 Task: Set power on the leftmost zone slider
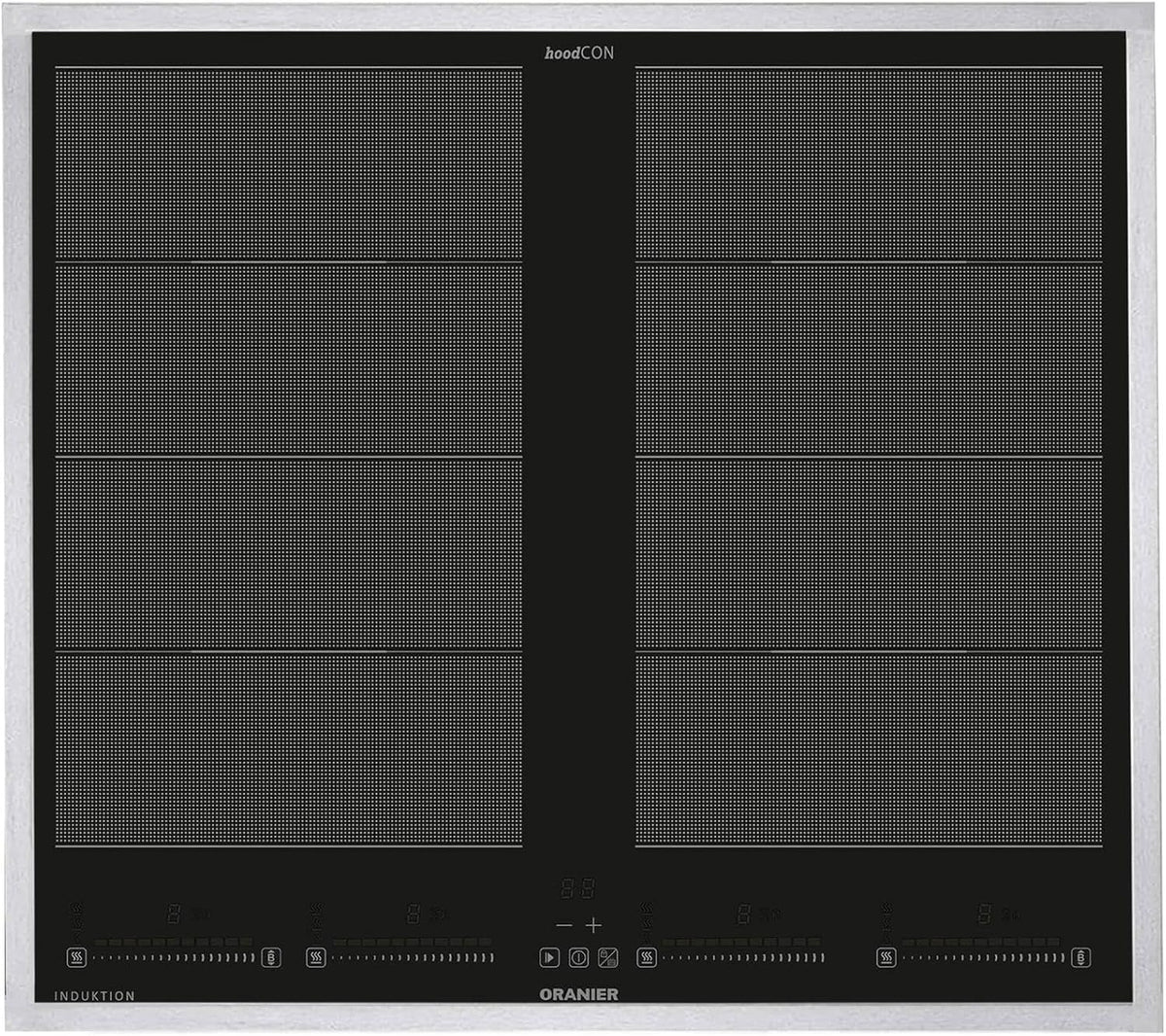[x=174, y=957]
